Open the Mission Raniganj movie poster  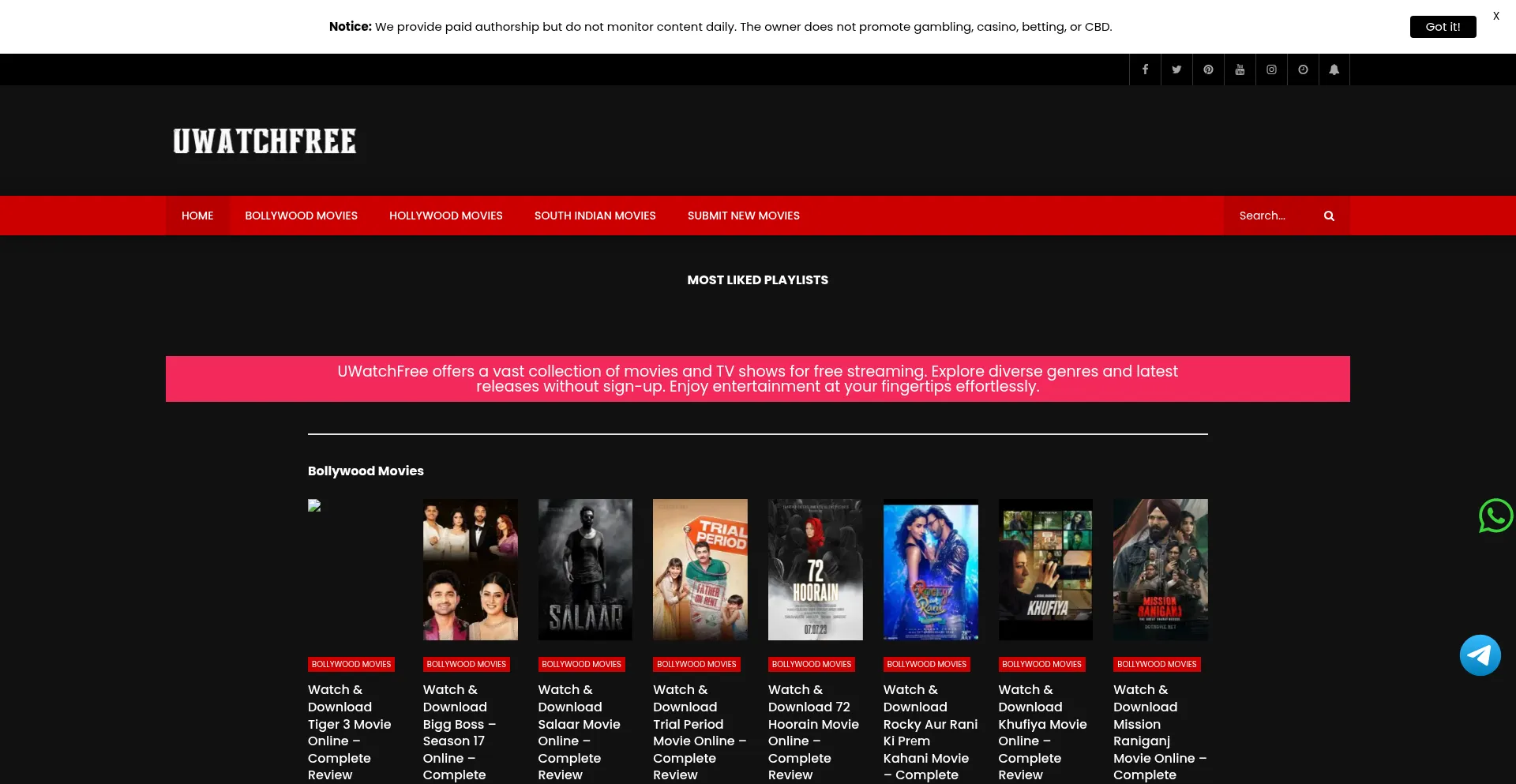(1161, 569)
